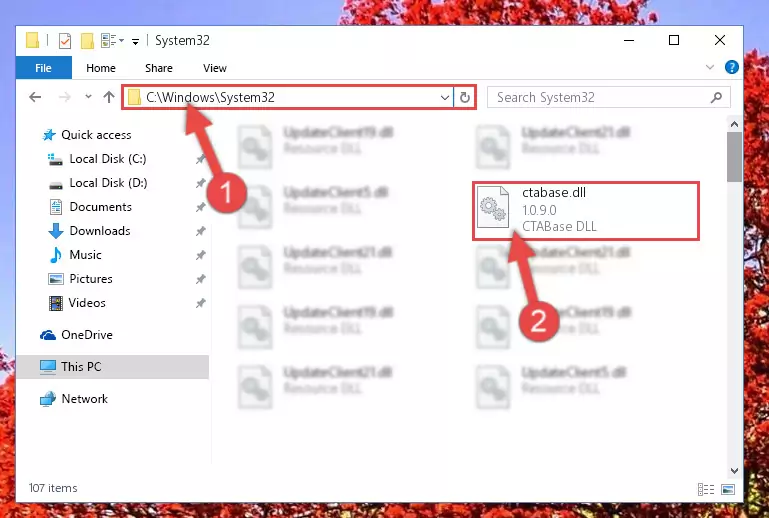Viewport: 769px width, 518px height.
Task: Click the scrollbar up arrow
Action: click(x=734, y=125)
